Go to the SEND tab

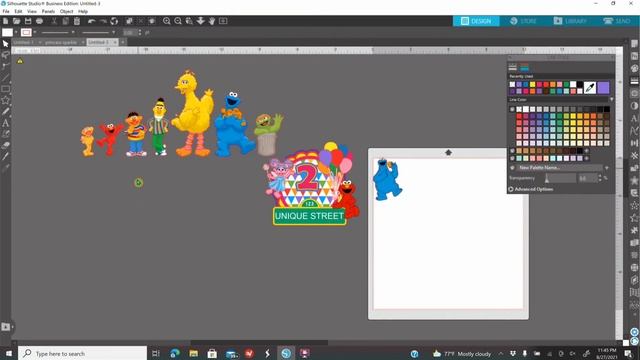coord(617,21)
